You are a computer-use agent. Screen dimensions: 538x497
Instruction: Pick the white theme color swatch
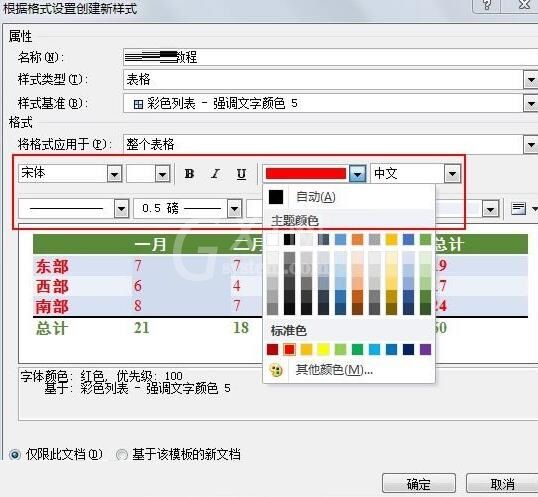pos(273,239)
